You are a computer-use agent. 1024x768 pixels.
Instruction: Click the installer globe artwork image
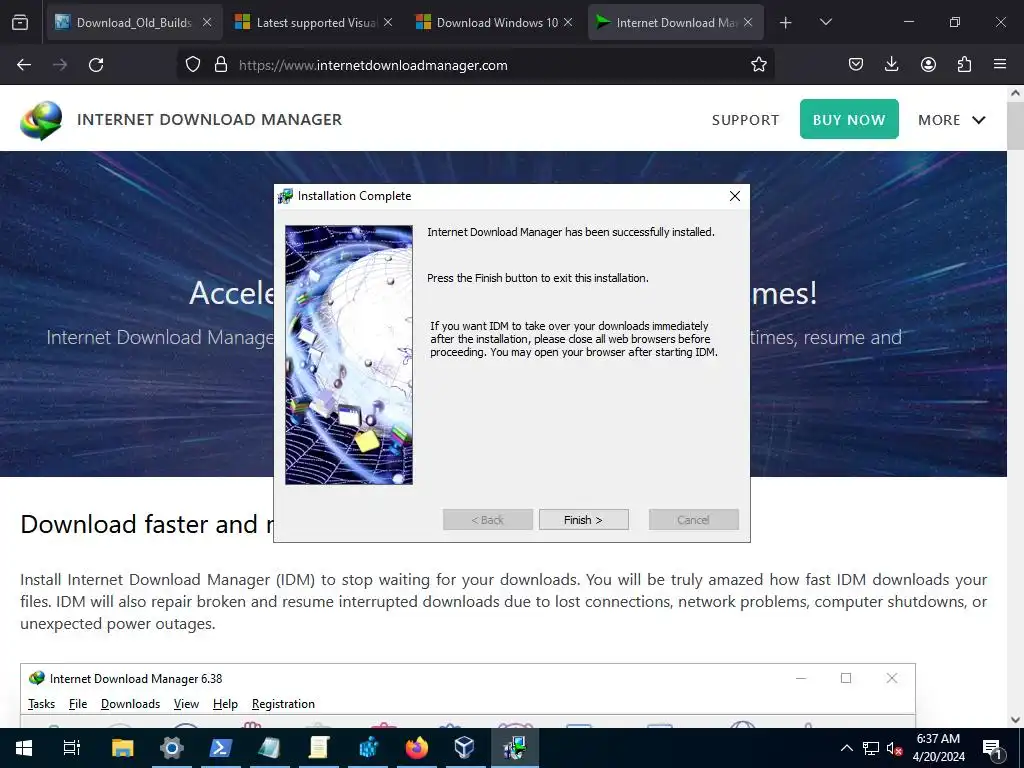[x=349, y=355]
